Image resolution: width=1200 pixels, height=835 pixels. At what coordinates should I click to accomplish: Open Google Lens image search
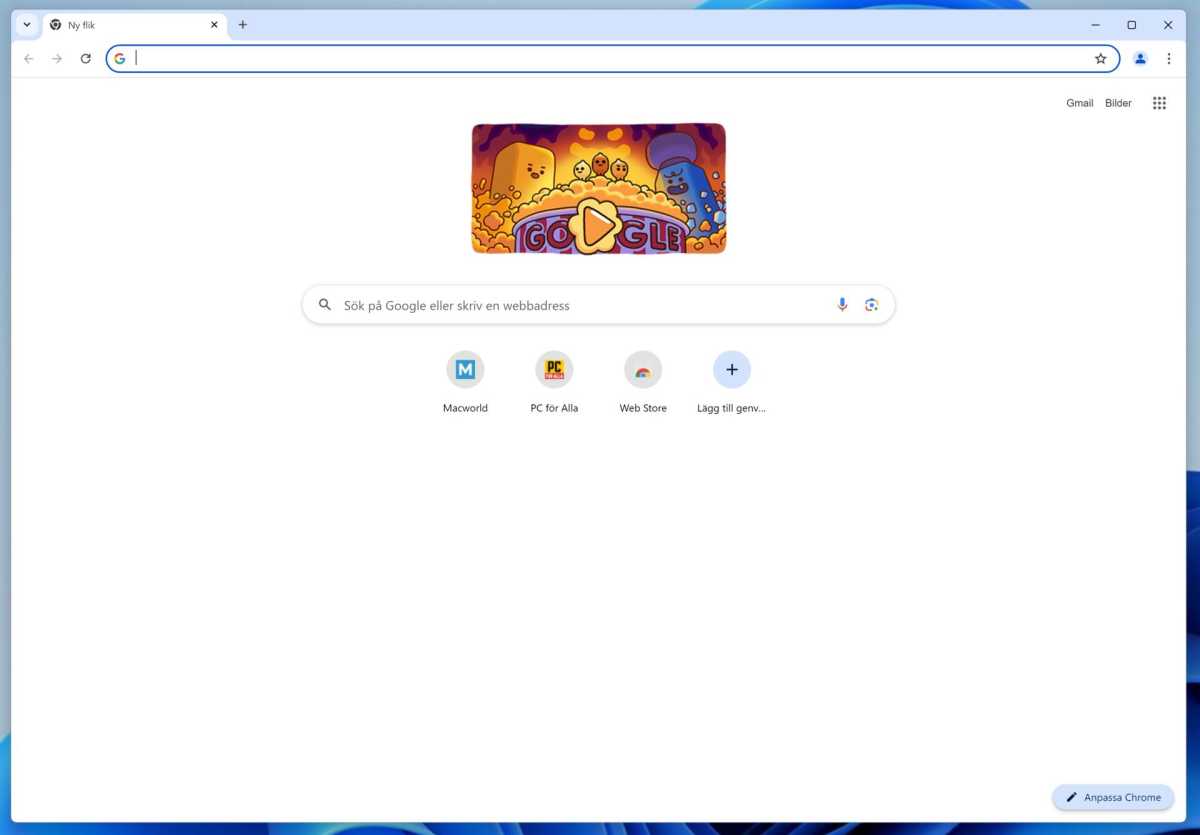[x=871, y=305]
